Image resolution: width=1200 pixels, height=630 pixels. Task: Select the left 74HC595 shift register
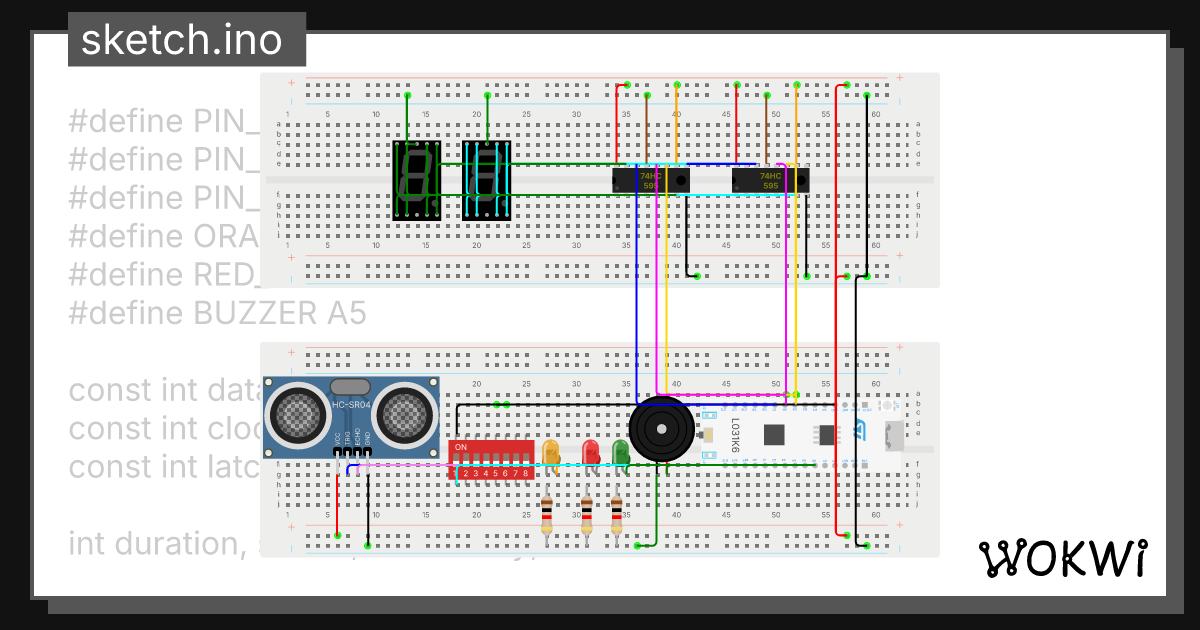coord(650,180)
